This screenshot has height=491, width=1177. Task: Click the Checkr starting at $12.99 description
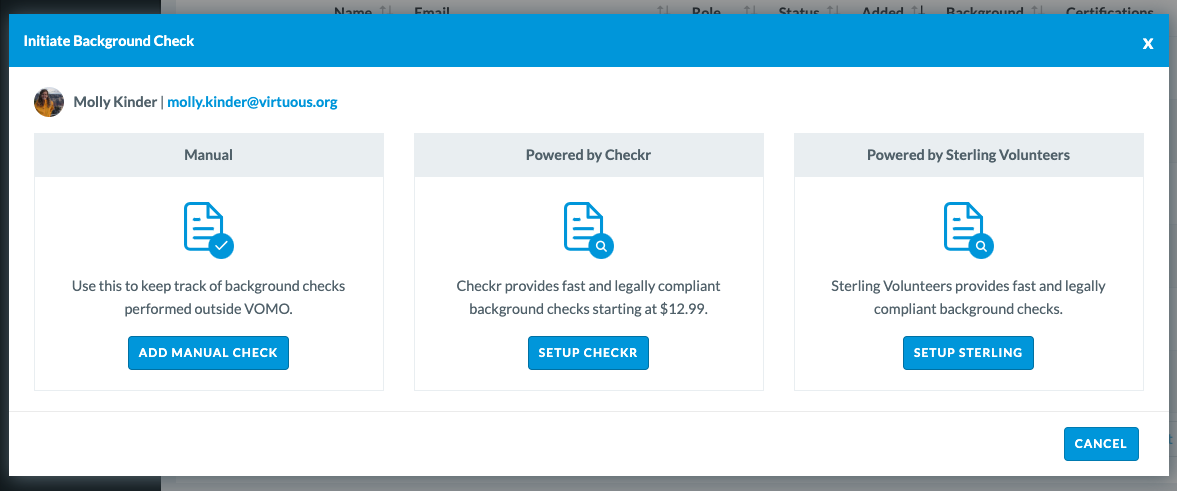(x=588, y=297)
